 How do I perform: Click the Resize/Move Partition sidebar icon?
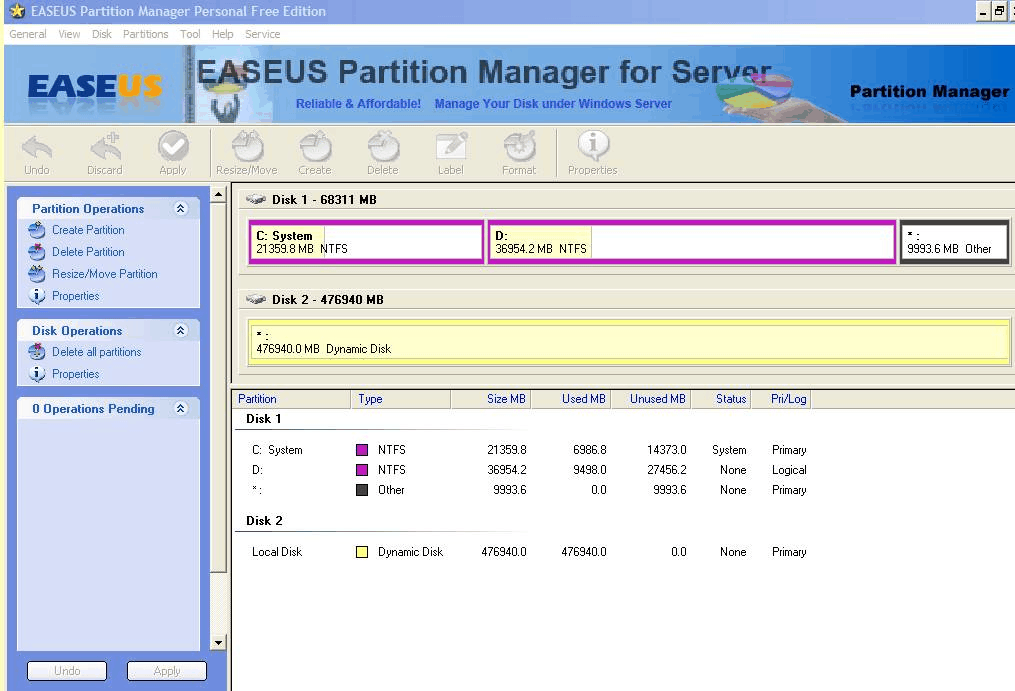[x=37, y=274]
